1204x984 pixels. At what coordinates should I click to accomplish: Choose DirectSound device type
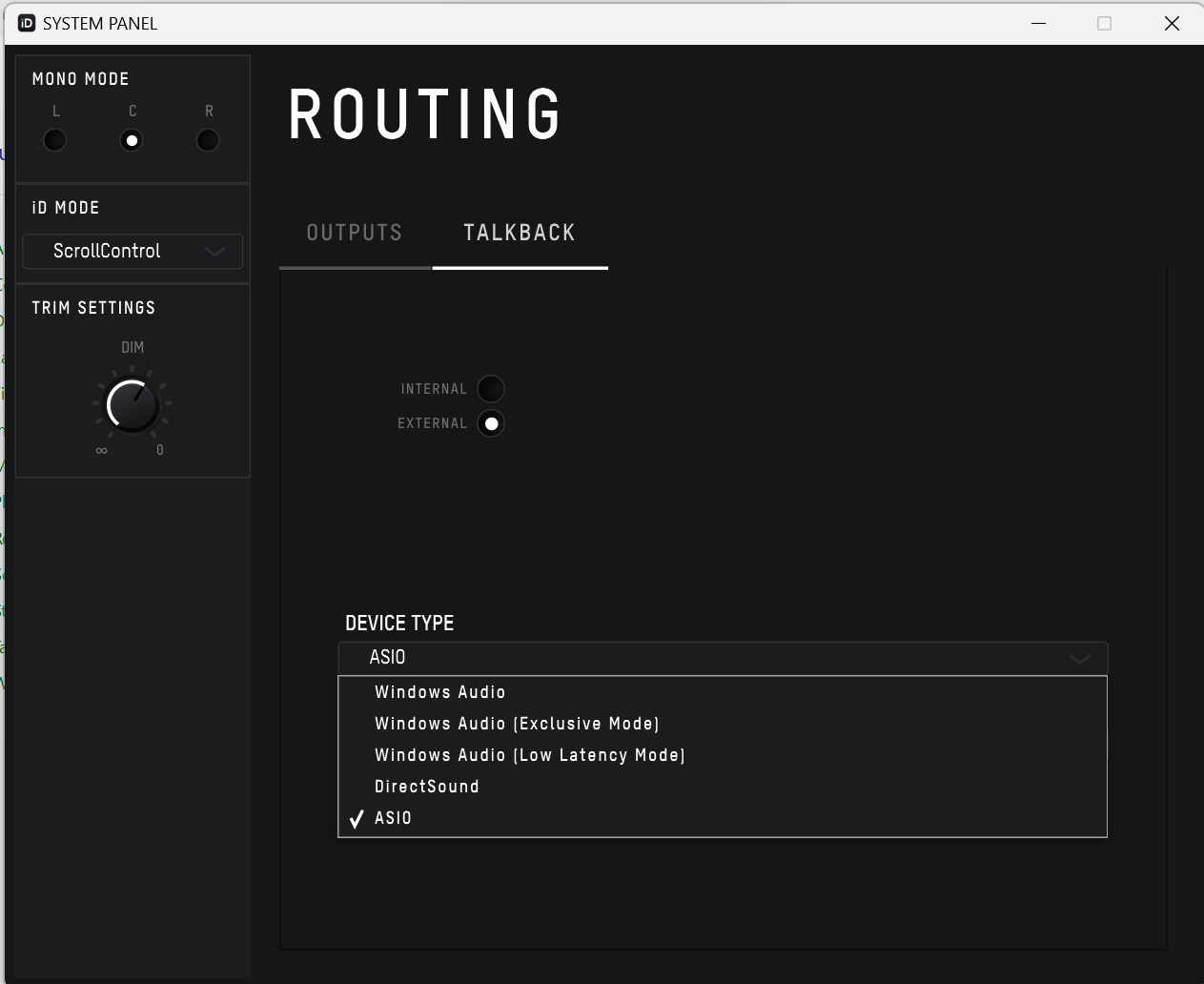tap(723, 787)
